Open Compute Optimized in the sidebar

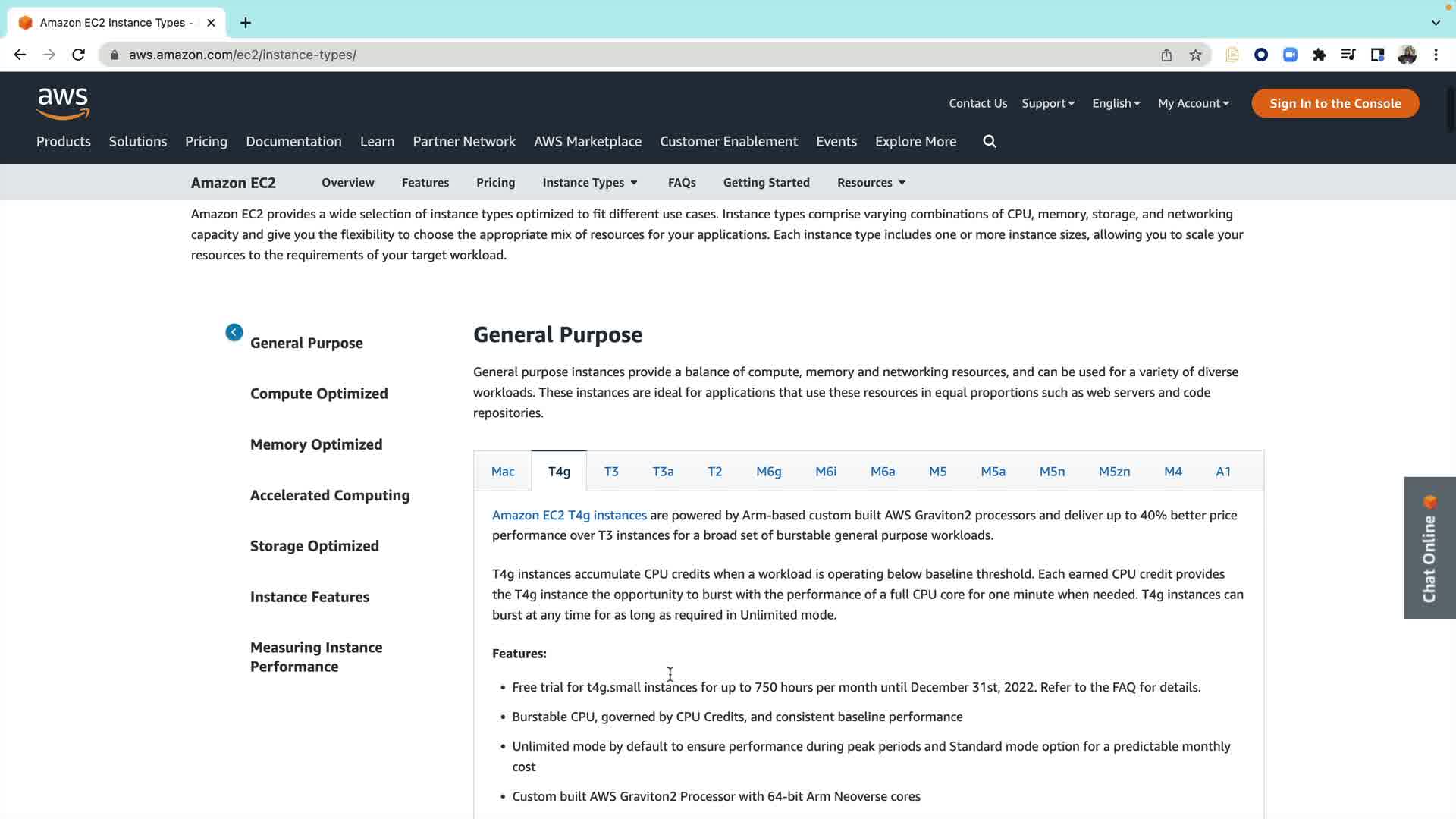[x=318, y=394]
